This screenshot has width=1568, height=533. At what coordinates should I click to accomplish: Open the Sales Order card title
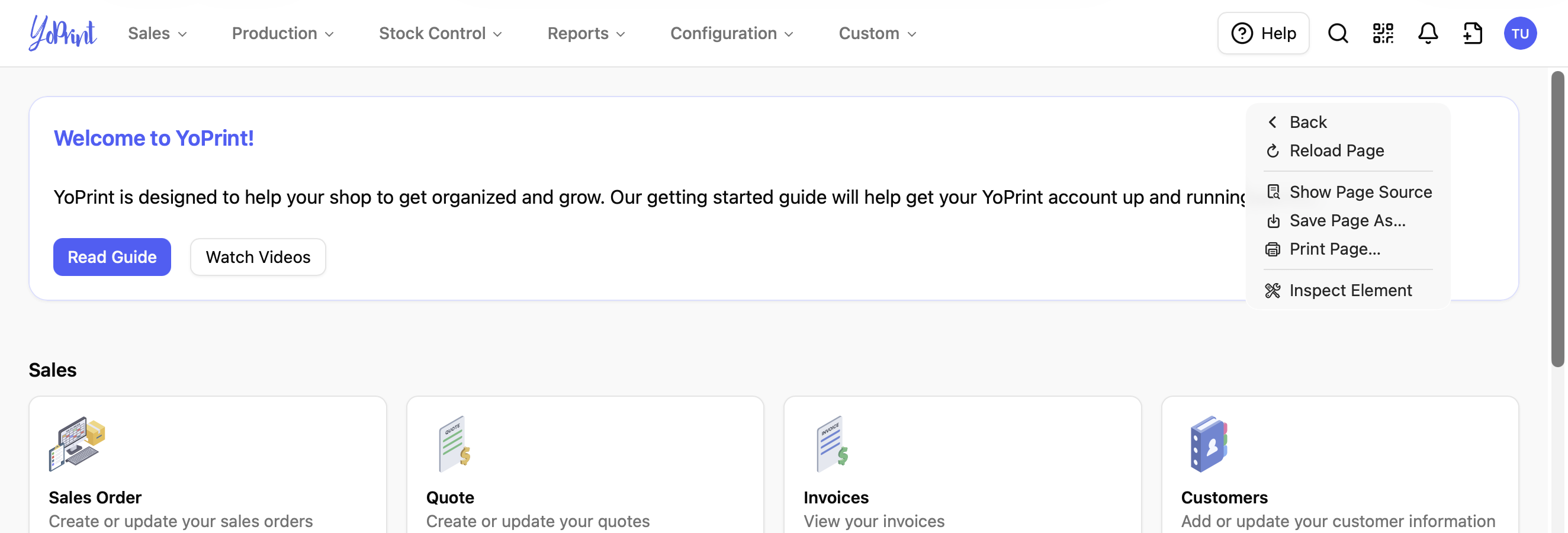[95, 497]
